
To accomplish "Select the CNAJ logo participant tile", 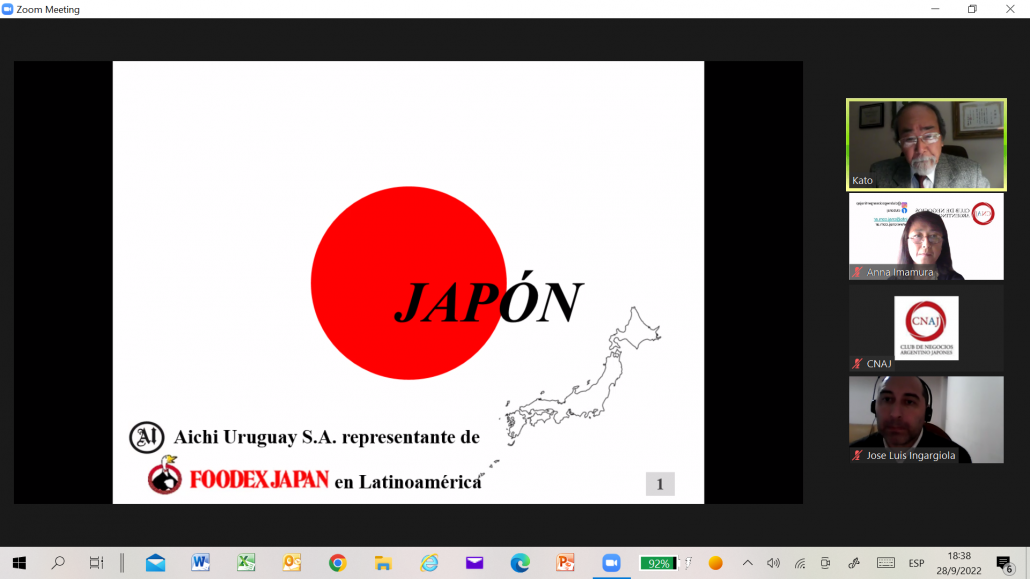I will click(926, 328).
